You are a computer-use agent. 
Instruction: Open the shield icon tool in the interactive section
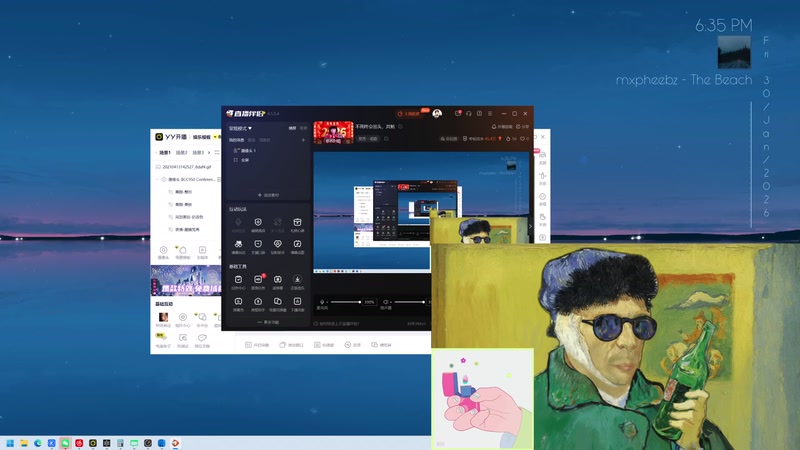[258, 224]
